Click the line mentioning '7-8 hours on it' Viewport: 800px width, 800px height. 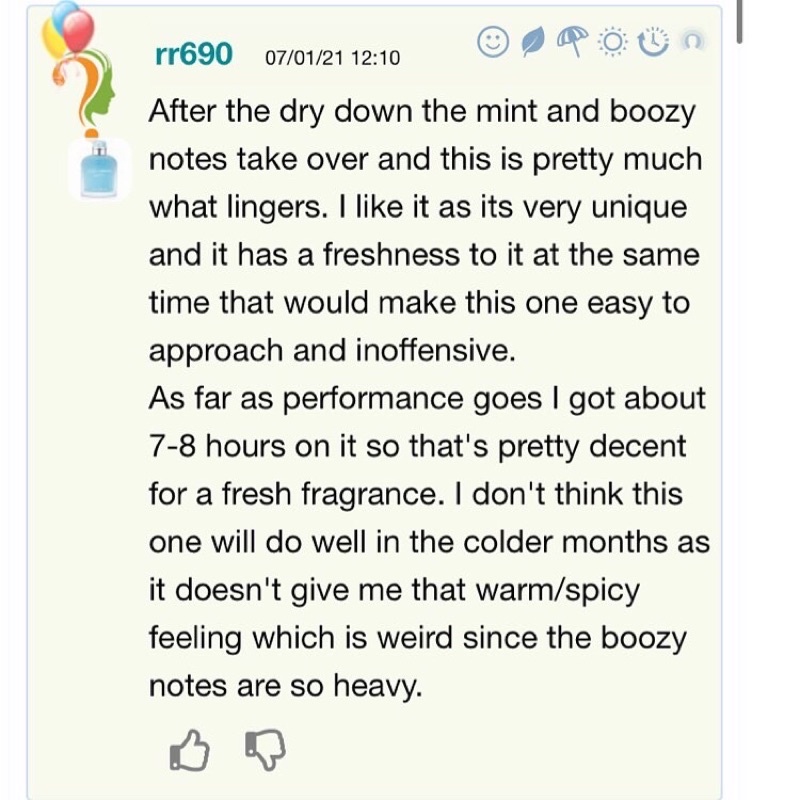[417, 446]
